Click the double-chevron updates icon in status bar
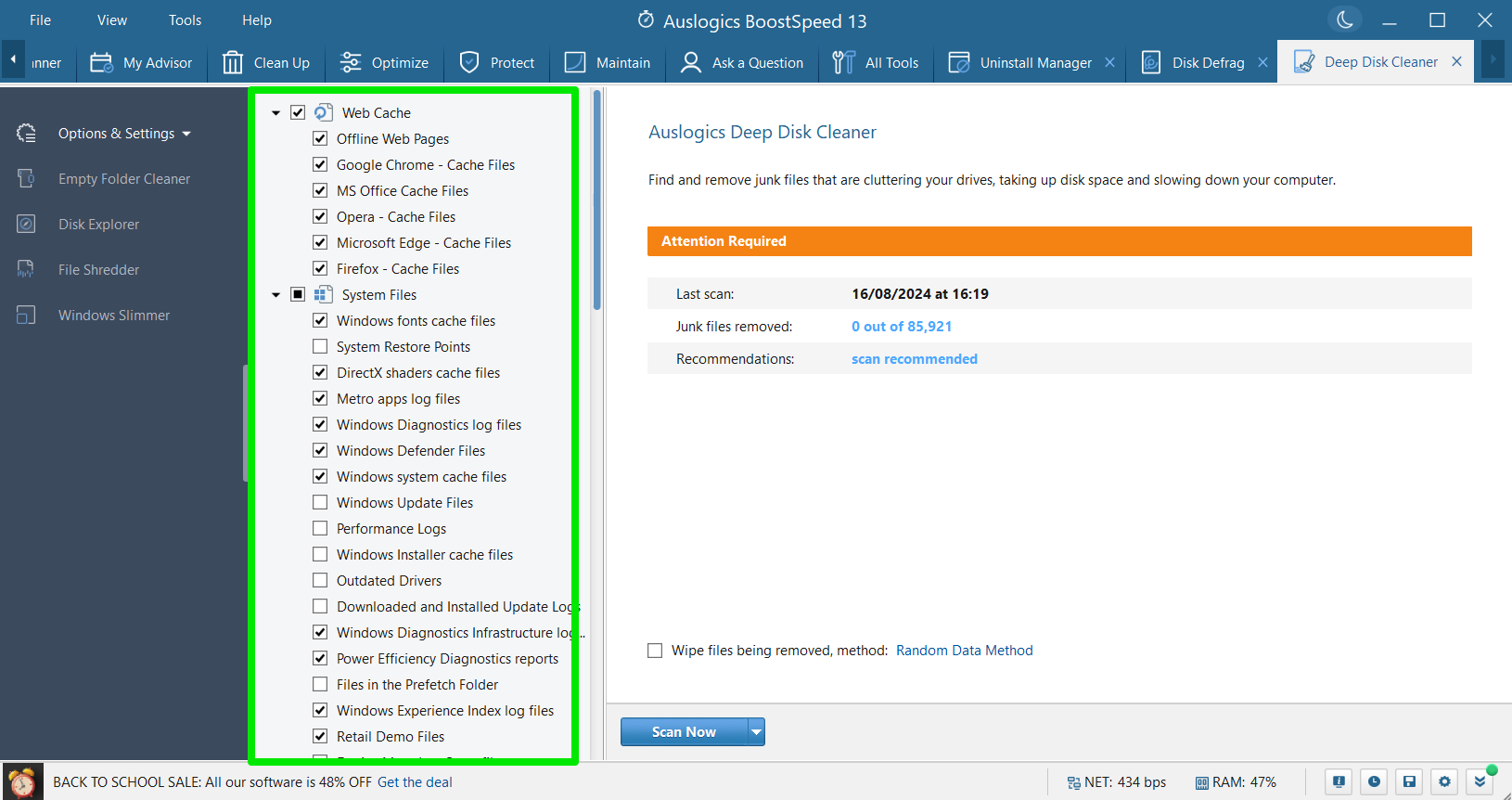The width and height of the screenshot is (1512, 800). [x=1480, y=782]
